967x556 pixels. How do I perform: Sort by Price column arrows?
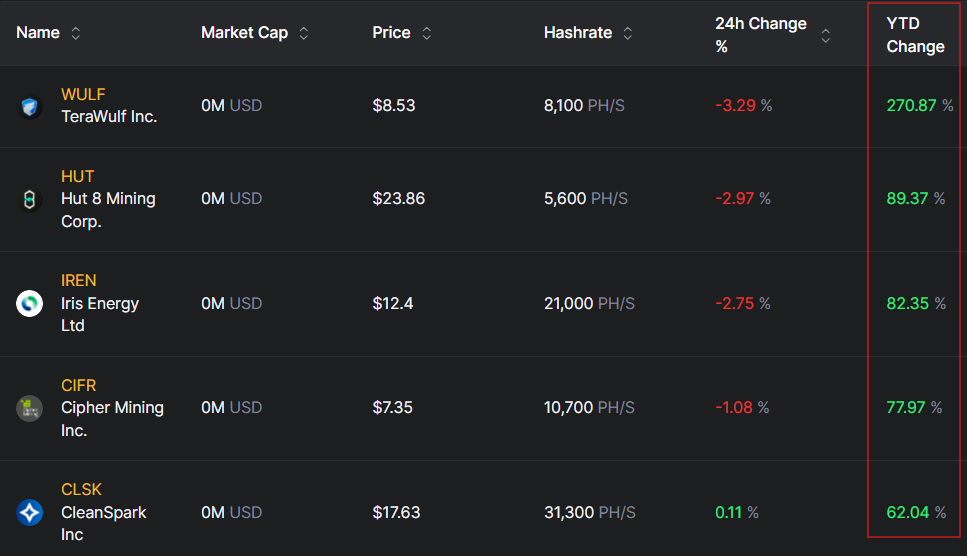[x=427, y=33]
